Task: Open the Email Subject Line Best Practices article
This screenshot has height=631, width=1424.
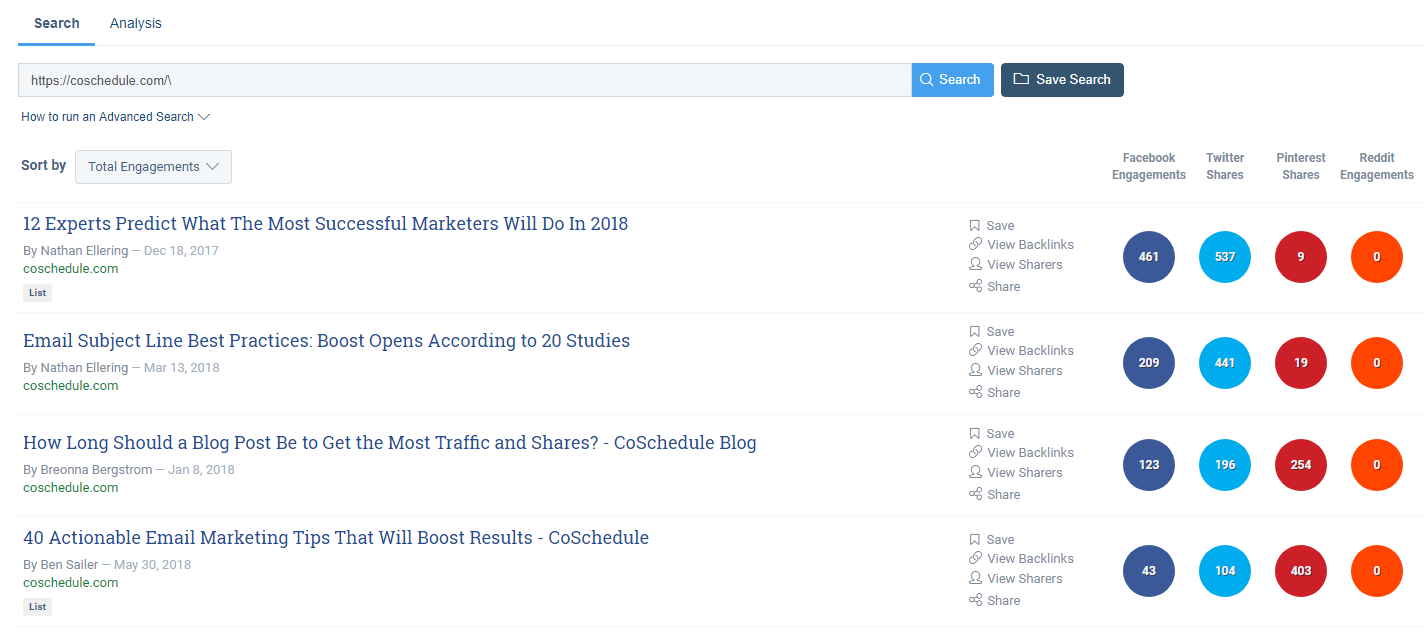Action: pos(326,341)
